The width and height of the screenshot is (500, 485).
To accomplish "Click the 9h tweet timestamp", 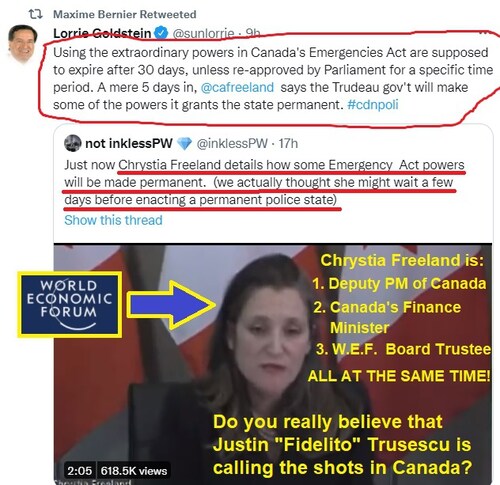I will [253, 33].
